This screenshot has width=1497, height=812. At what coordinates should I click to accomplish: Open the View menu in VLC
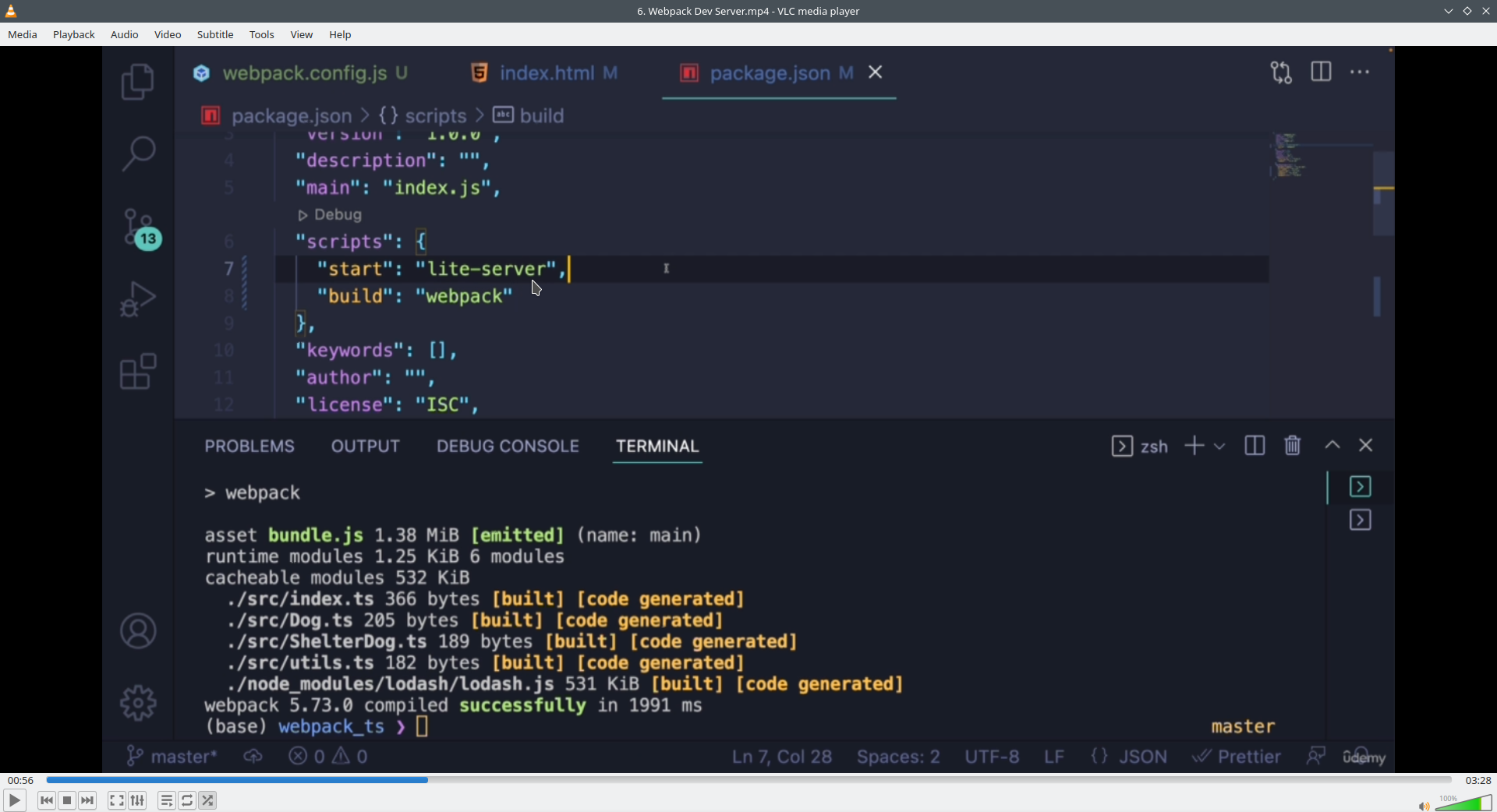click(302, 34)
